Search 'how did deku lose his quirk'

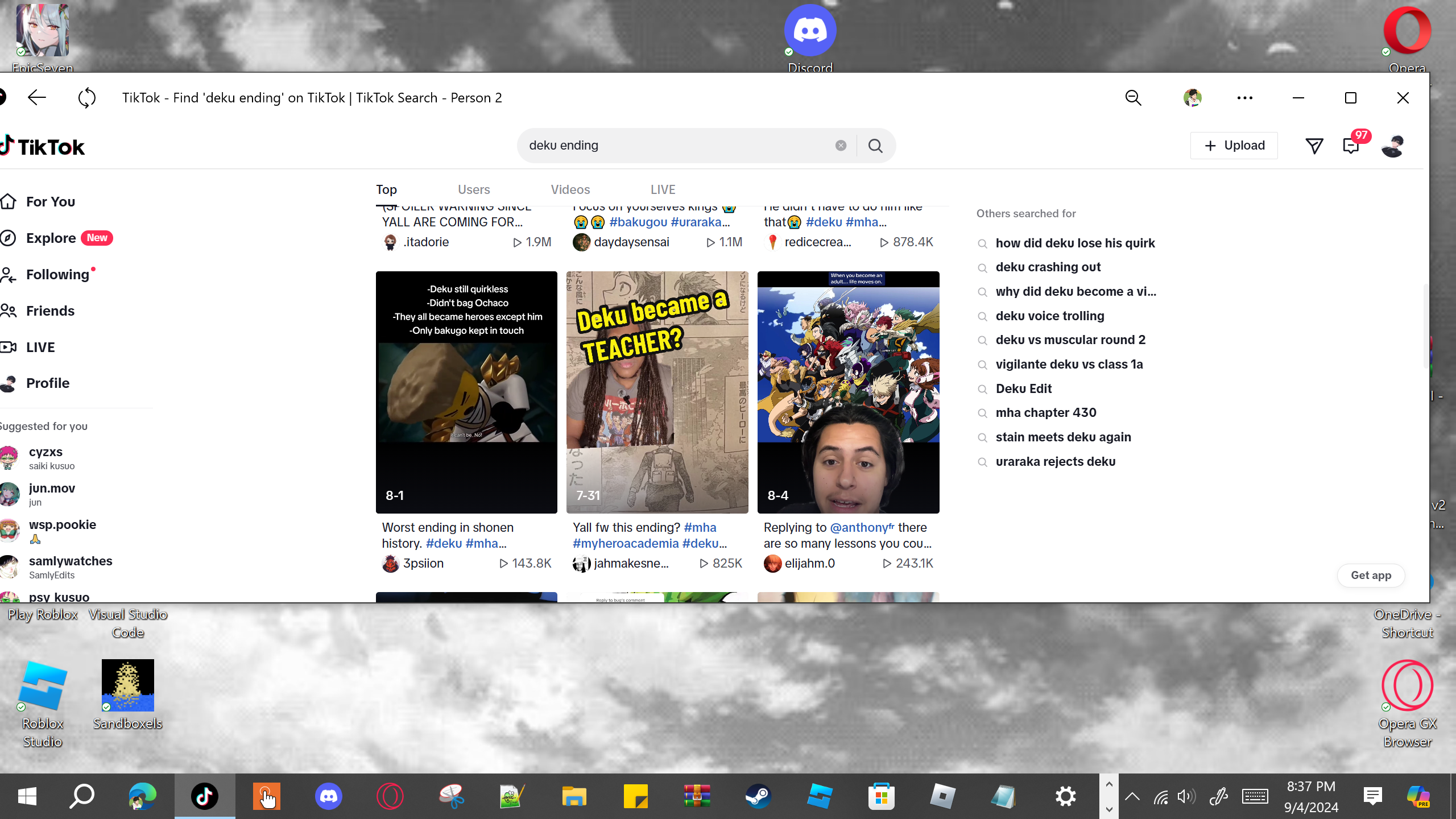[x=1074, y=243]
